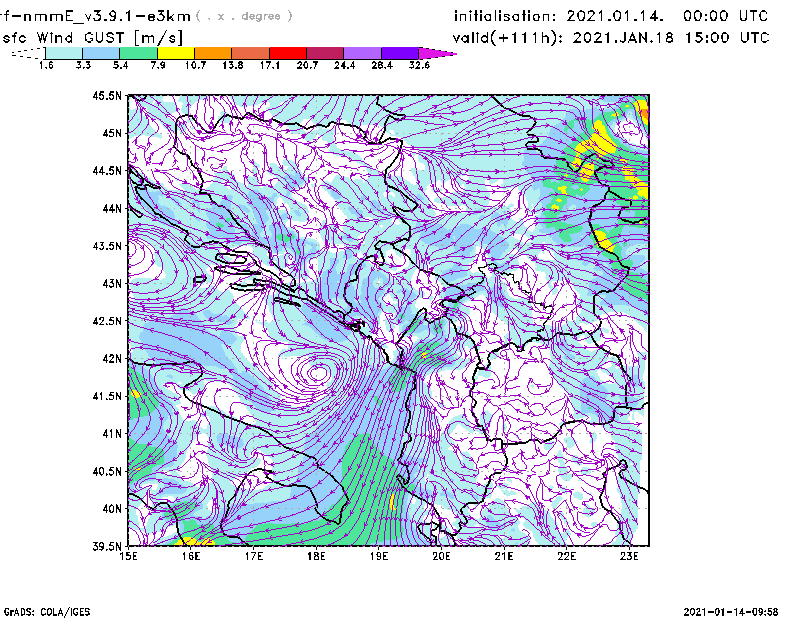Click the dashed white arrow at legend start
Screen dimensions: 800x618
coord(28,53)
